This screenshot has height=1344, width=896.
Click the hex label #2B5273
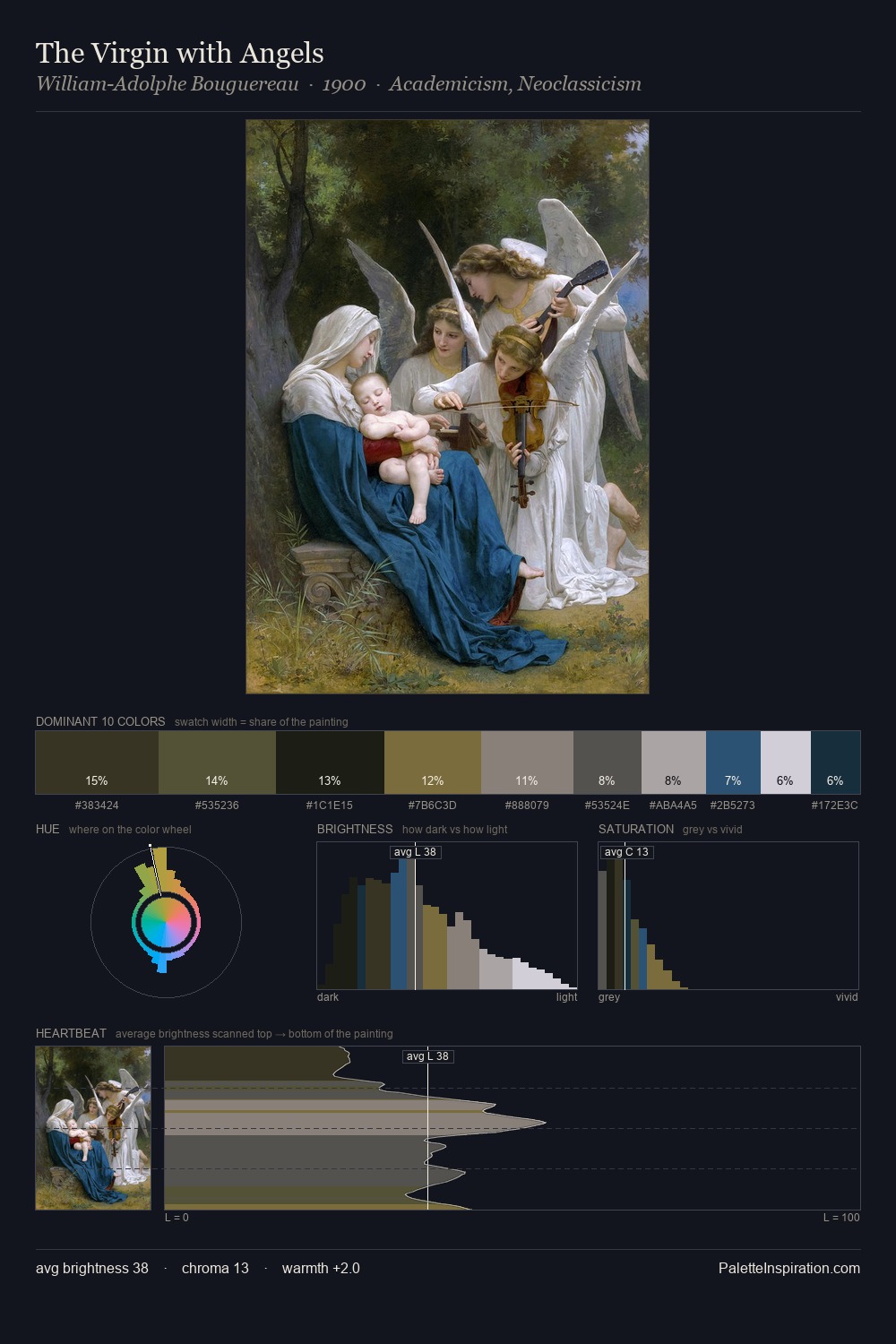pos(733,805)
